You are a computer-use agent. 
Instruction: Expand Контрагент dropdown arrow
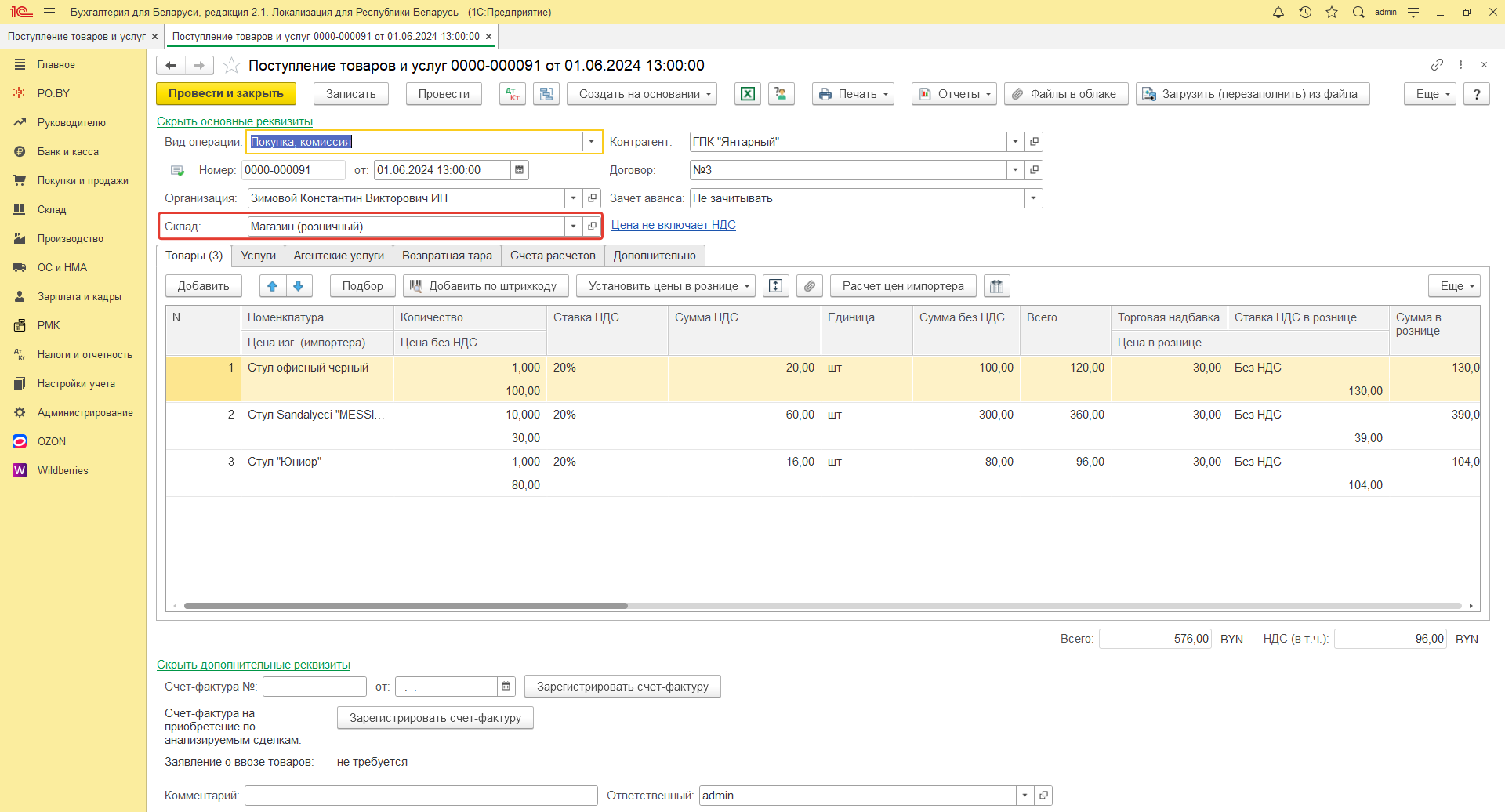(x=1016, y=142)
